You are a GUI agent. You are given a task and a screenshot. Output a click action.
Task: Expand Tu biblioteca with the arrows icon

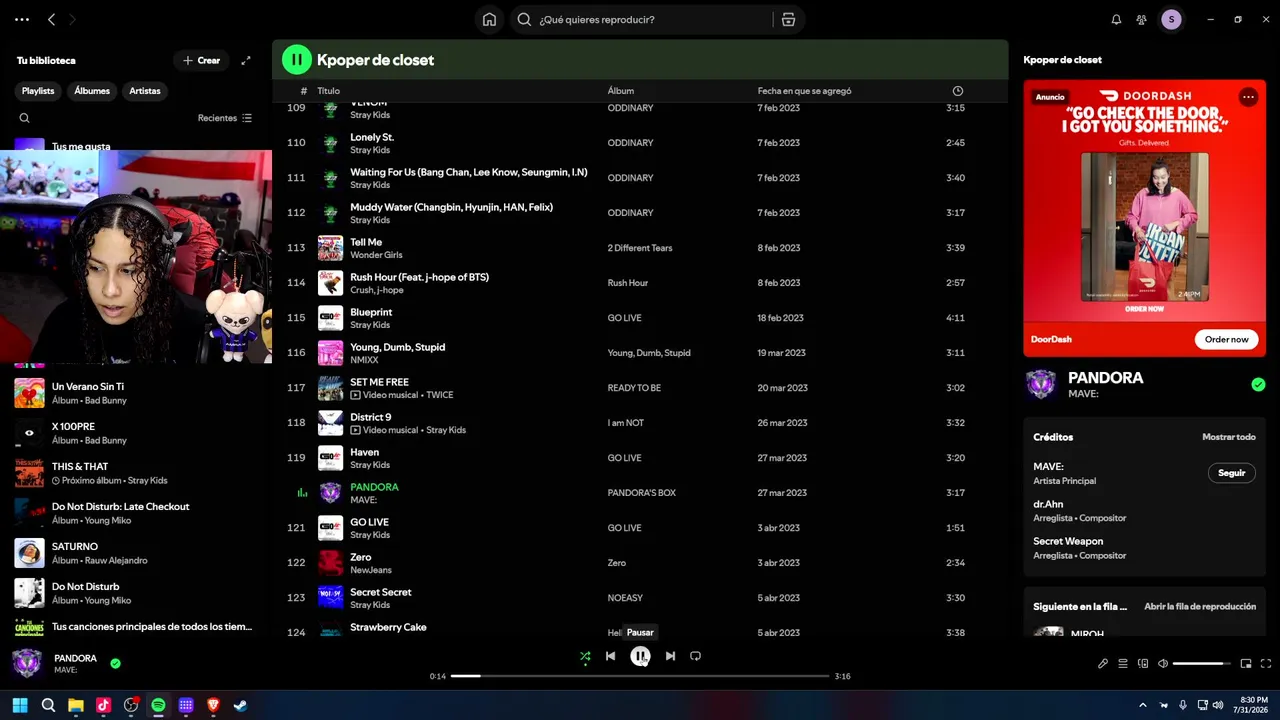pos(246,60)
